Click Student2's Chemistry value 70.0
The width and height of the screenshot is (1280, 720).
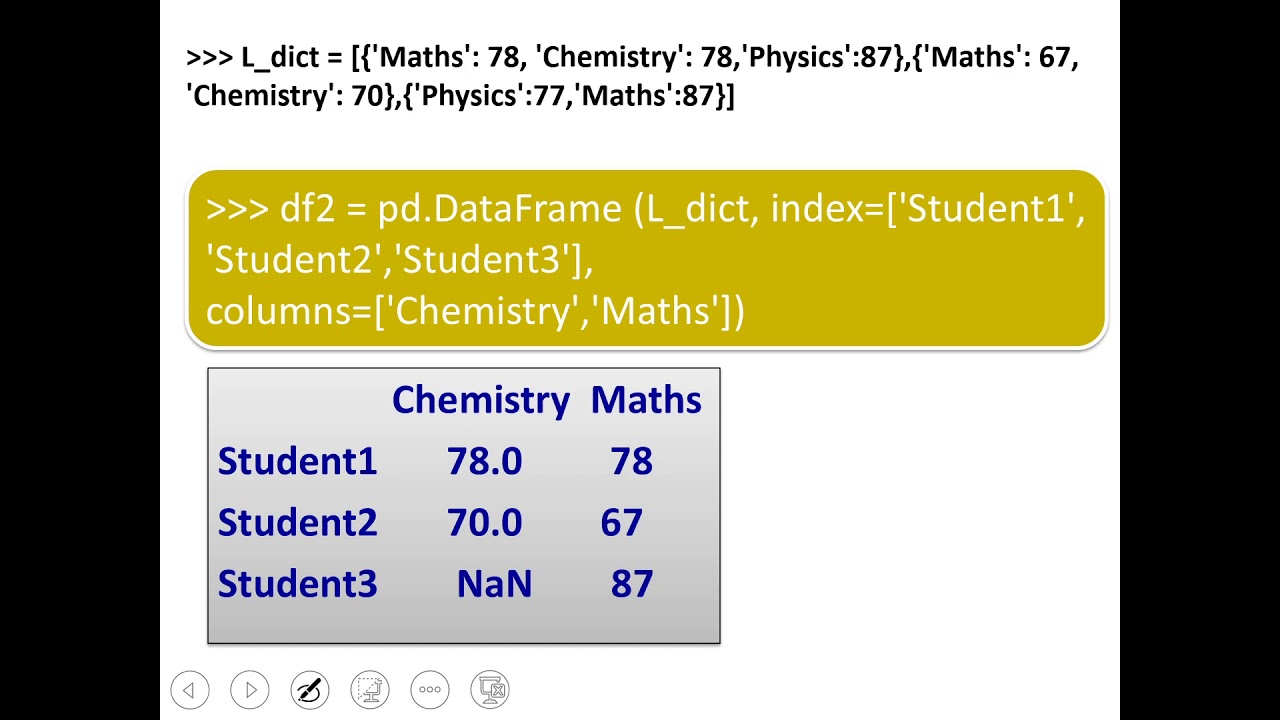tap(484, 523)
